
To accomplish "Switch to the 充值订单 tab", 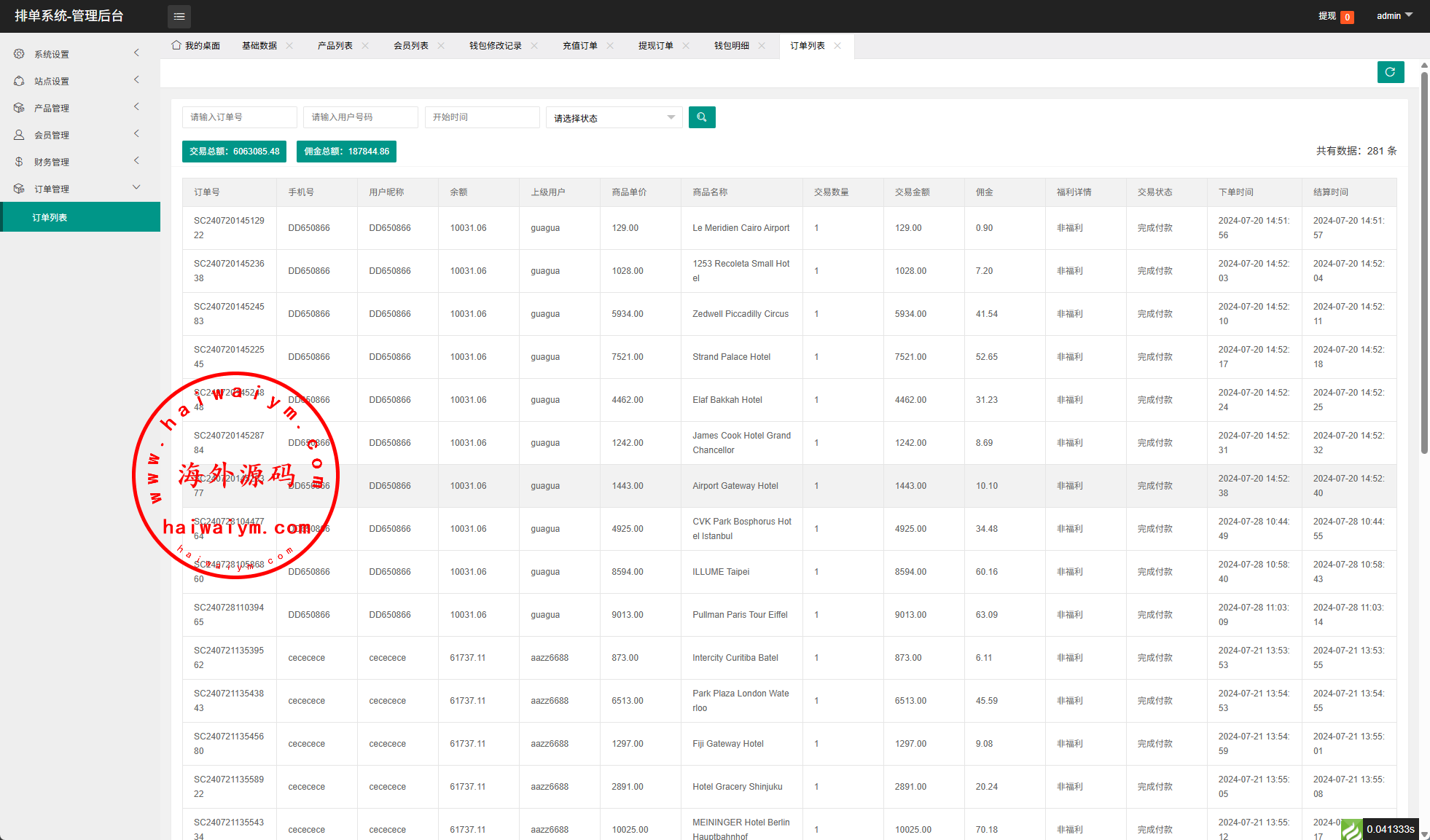I will coord(579,46).
